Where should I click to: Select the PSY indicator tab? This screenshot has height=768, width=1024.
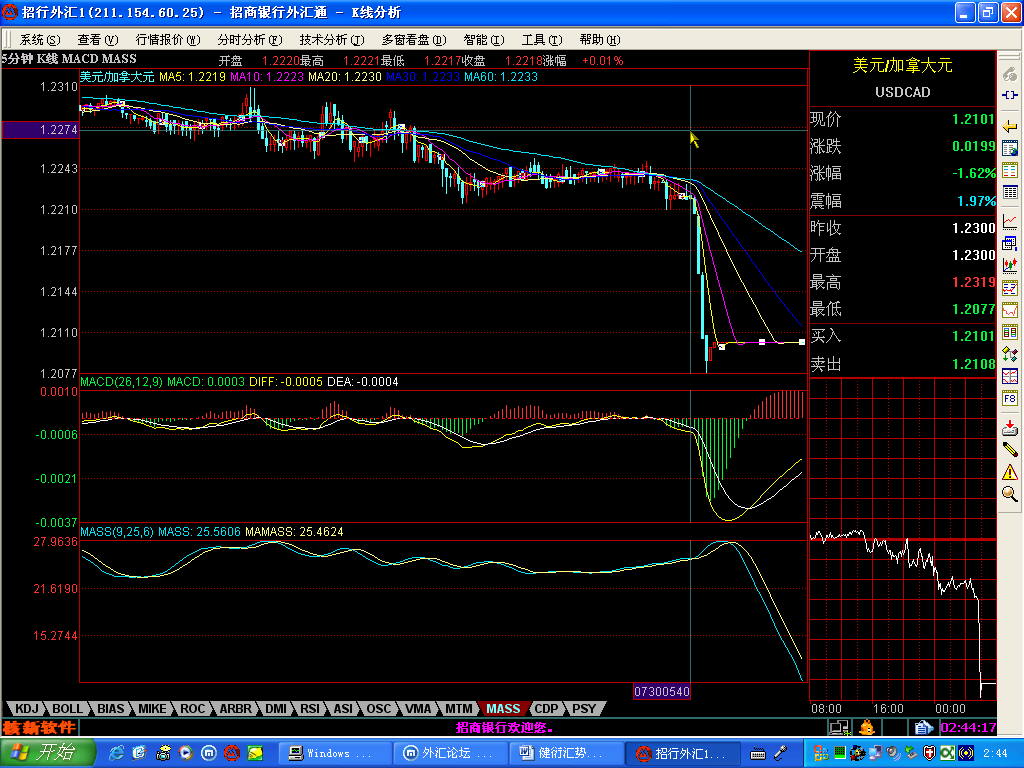point(584,709)
